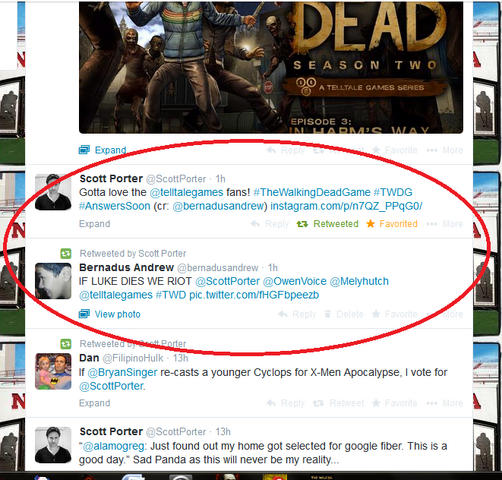Open More menu on Dan's tweet
The height and width of the screenshot is (480, 502).
tap(445, 403)
